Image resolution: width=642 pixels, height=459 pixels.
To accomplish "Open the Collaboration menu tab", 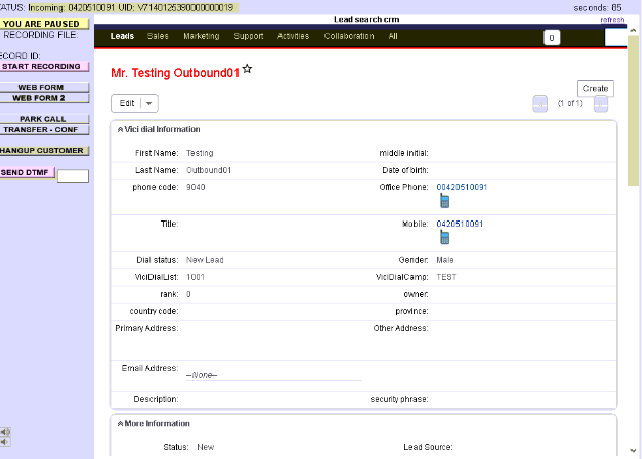I will (x=349, y=36).
